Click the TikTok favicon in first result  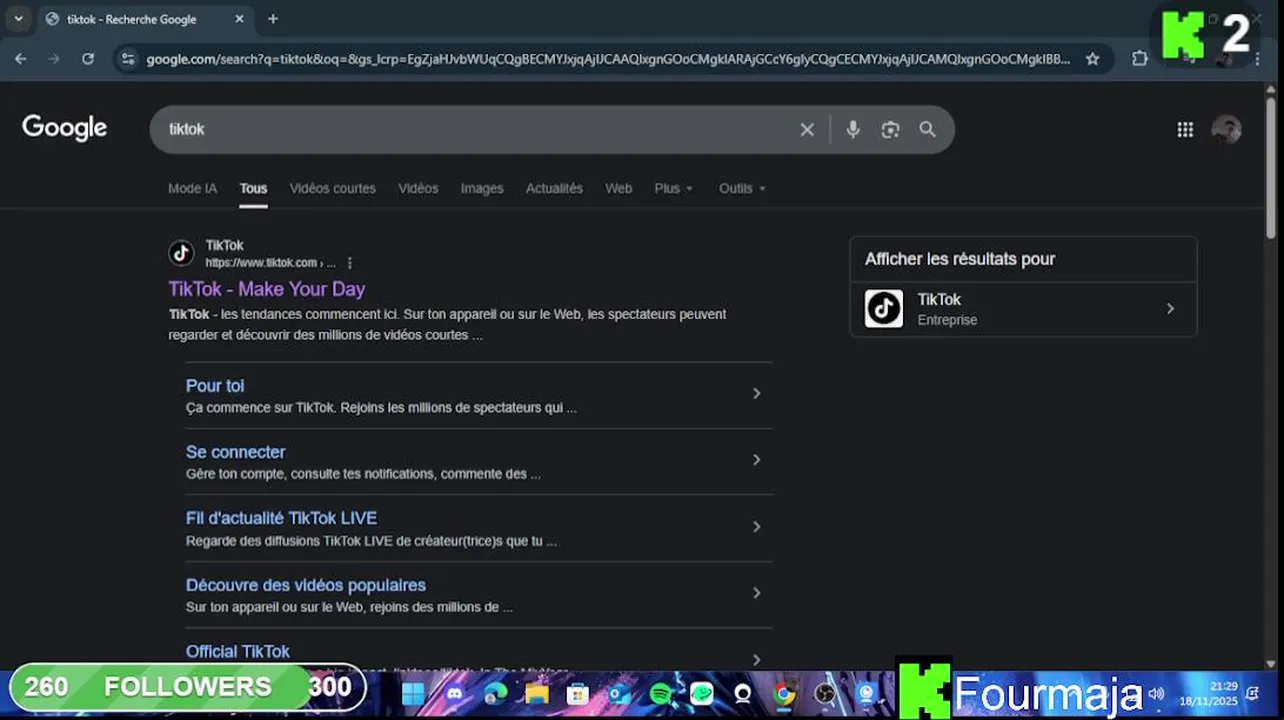coord(181,253)
